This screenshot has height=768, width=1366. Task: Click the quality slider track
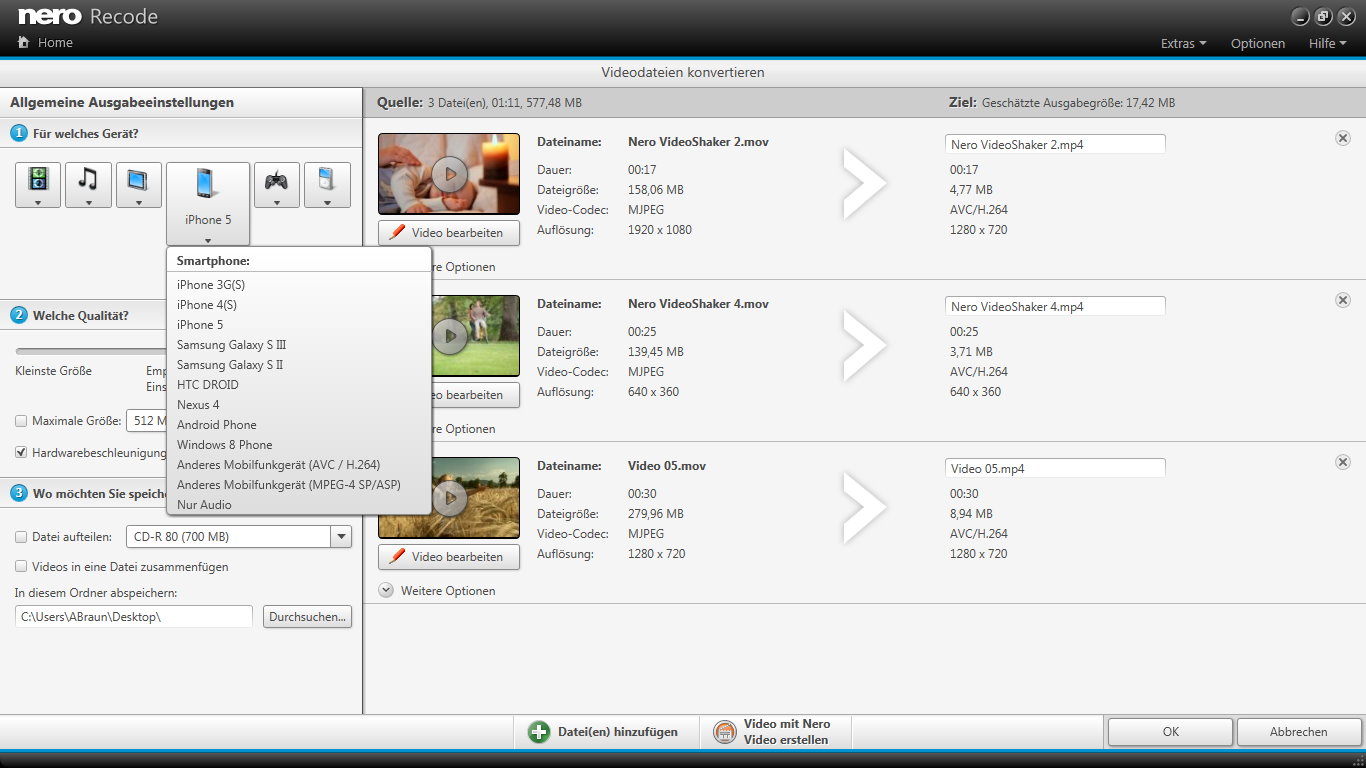(90, 351)
